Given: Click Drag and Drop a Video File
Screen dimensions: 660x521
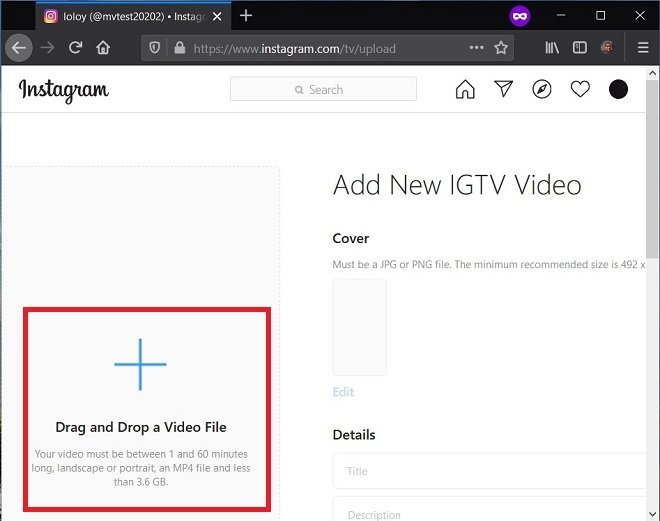Looking at the screenshot, I should 141,427.
